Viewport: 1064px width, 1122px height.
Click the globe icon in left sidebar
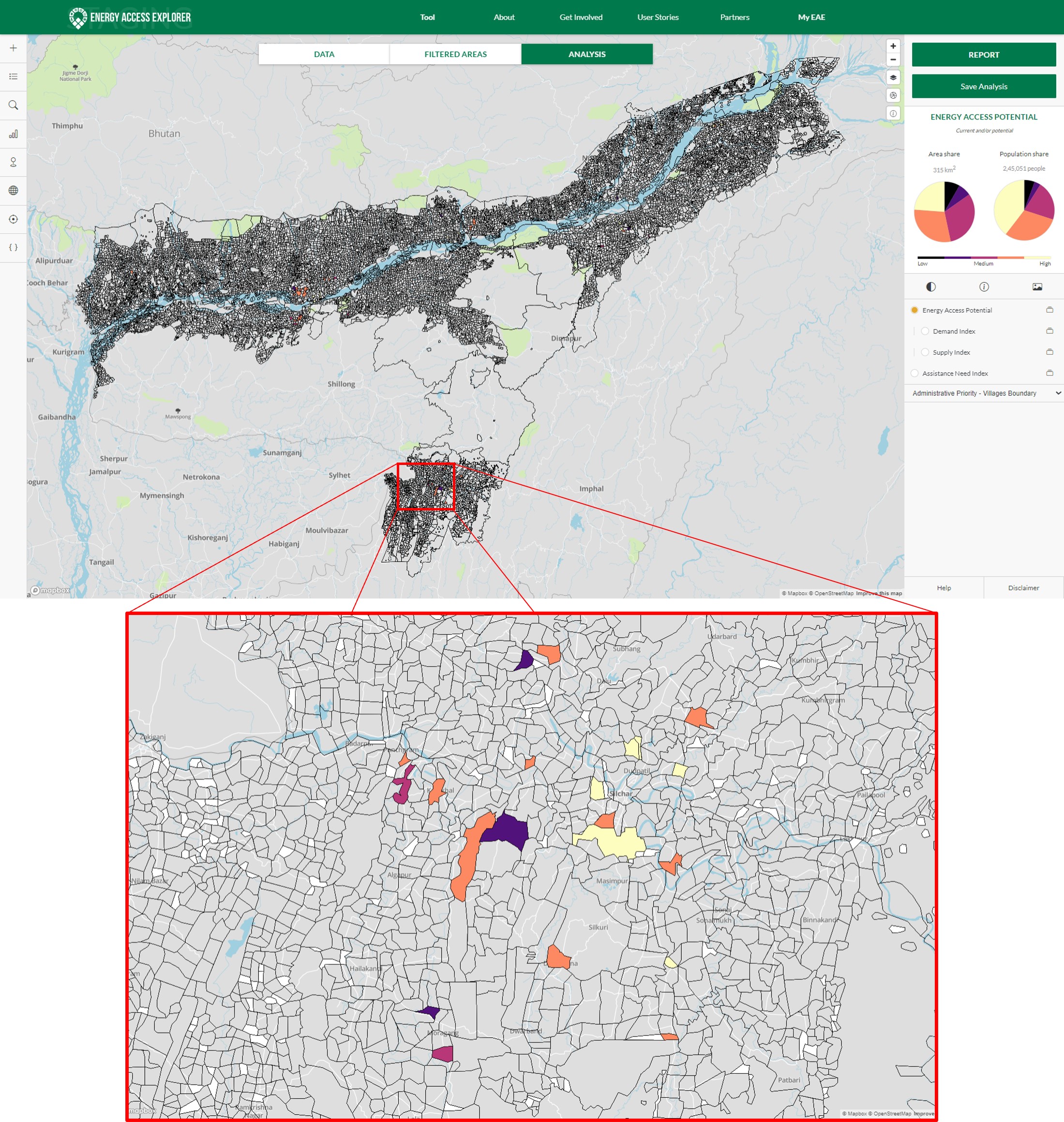click(x=13, y=191)
